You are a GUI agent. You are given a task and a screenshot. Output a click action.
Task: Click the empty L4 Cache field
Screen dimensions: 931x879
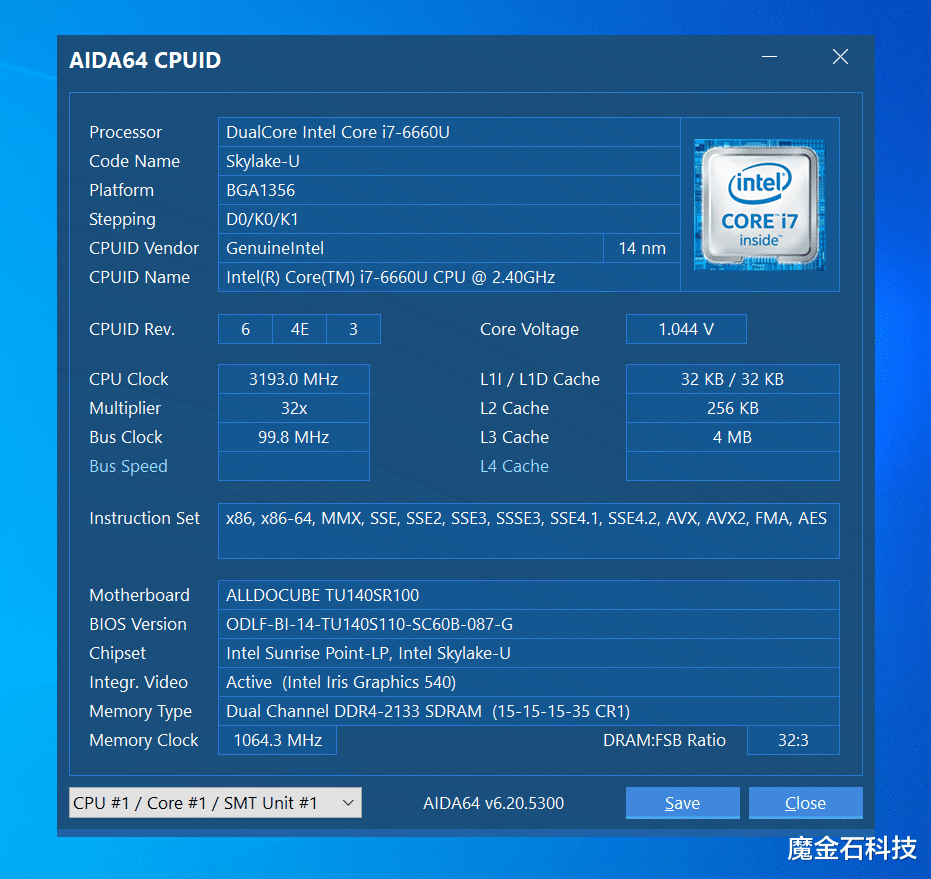pyautogui.click(x=733, y=466)
